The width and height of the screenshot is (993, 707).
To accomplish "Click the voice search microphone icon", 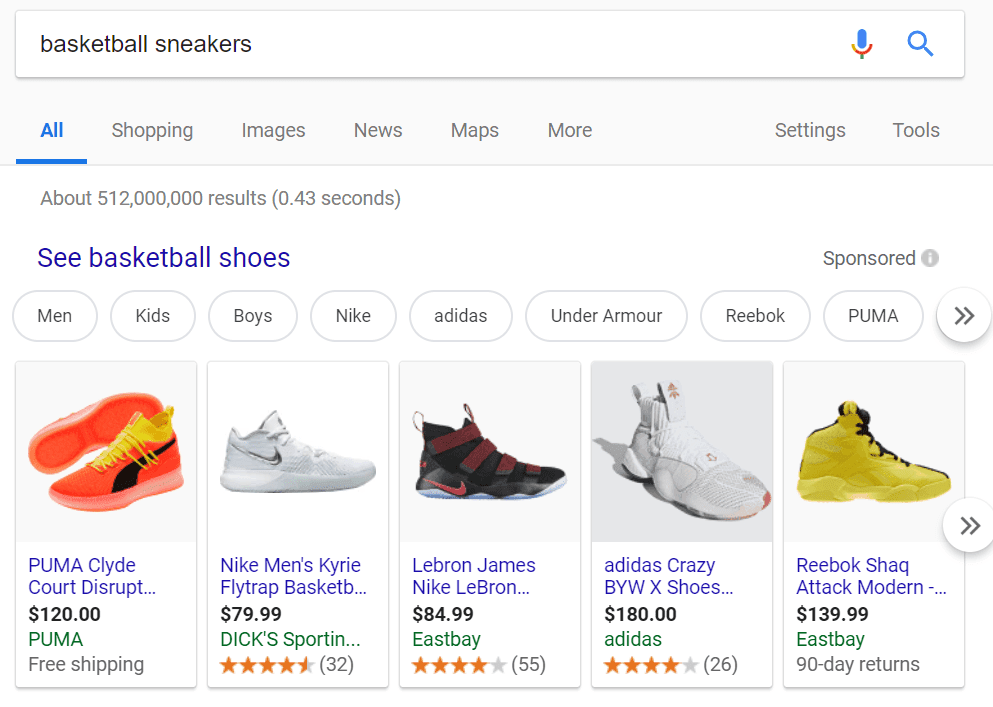I will pyautogui.click(x=861, y=44).
